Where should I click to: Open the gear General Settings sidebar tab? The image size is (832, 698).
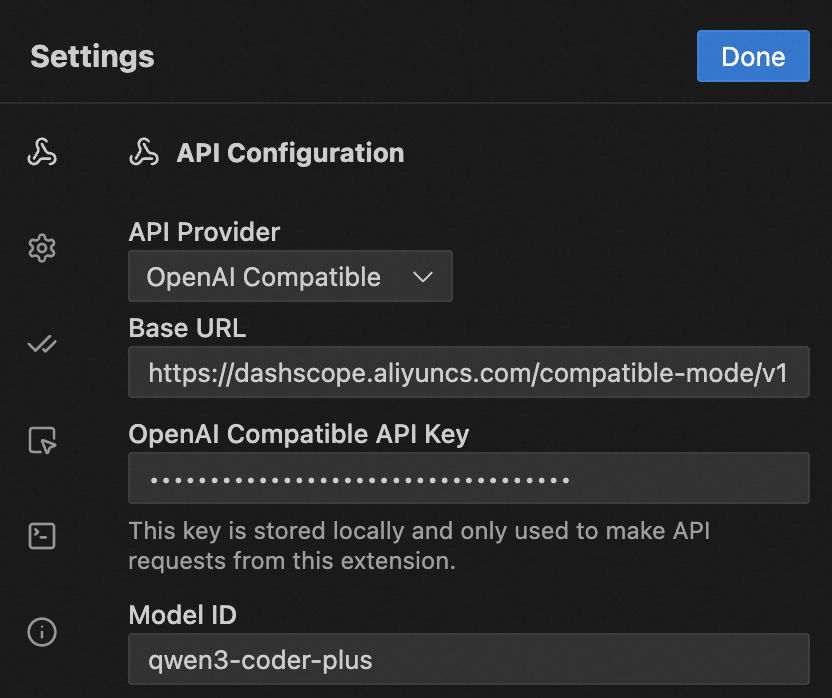click(x=42, y=248)
